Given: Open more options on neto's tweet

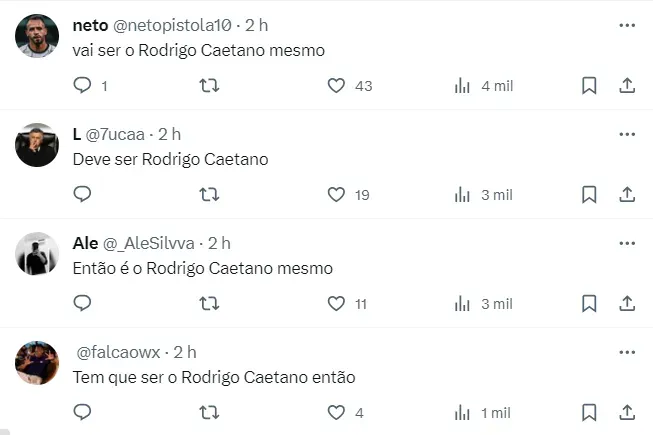Looking at the screenshot, I should [627, 24].
